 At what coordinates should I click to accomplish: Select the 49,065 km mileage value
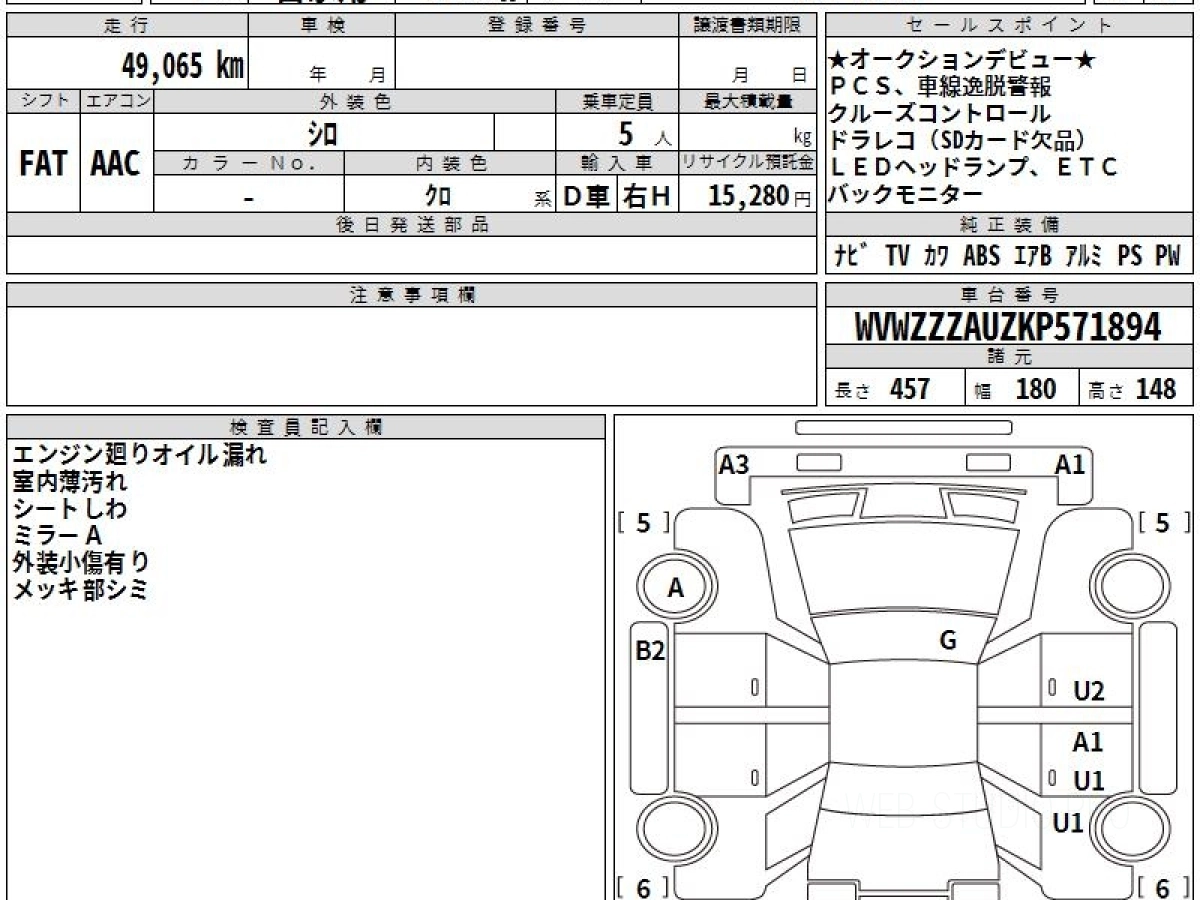tap(182, 66)
